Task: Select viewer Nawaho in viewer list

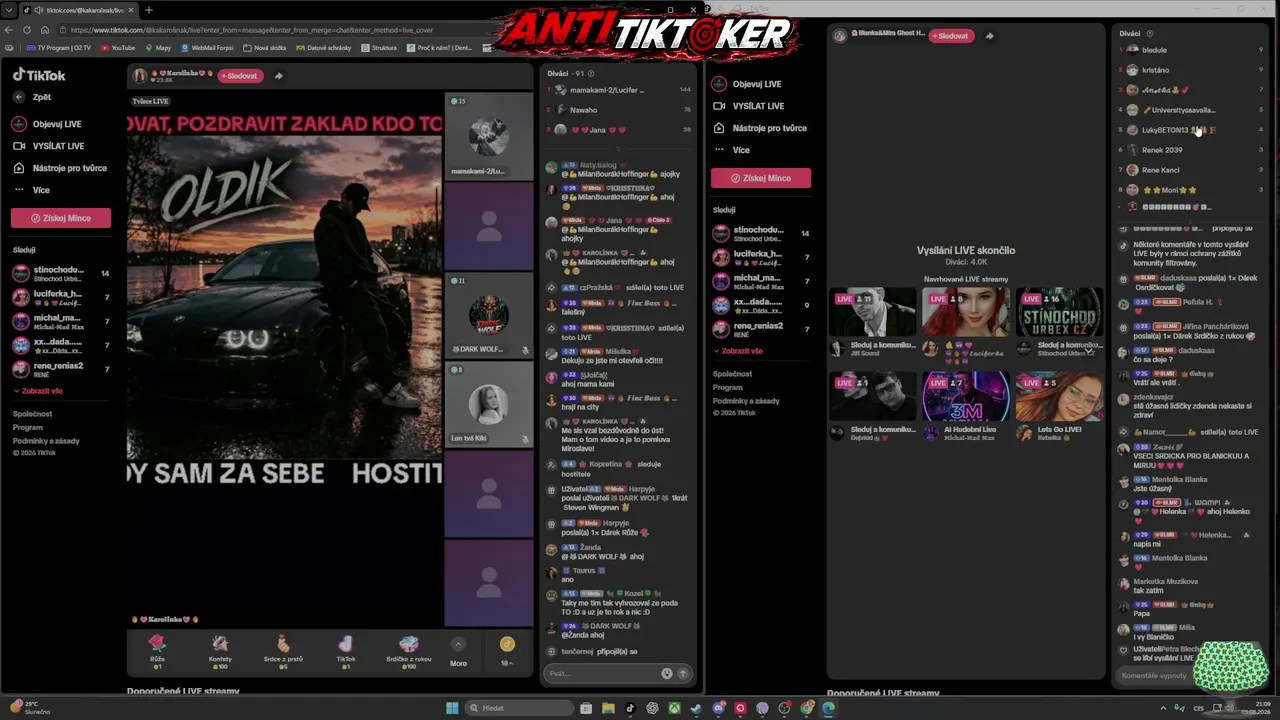Action: 620,110
